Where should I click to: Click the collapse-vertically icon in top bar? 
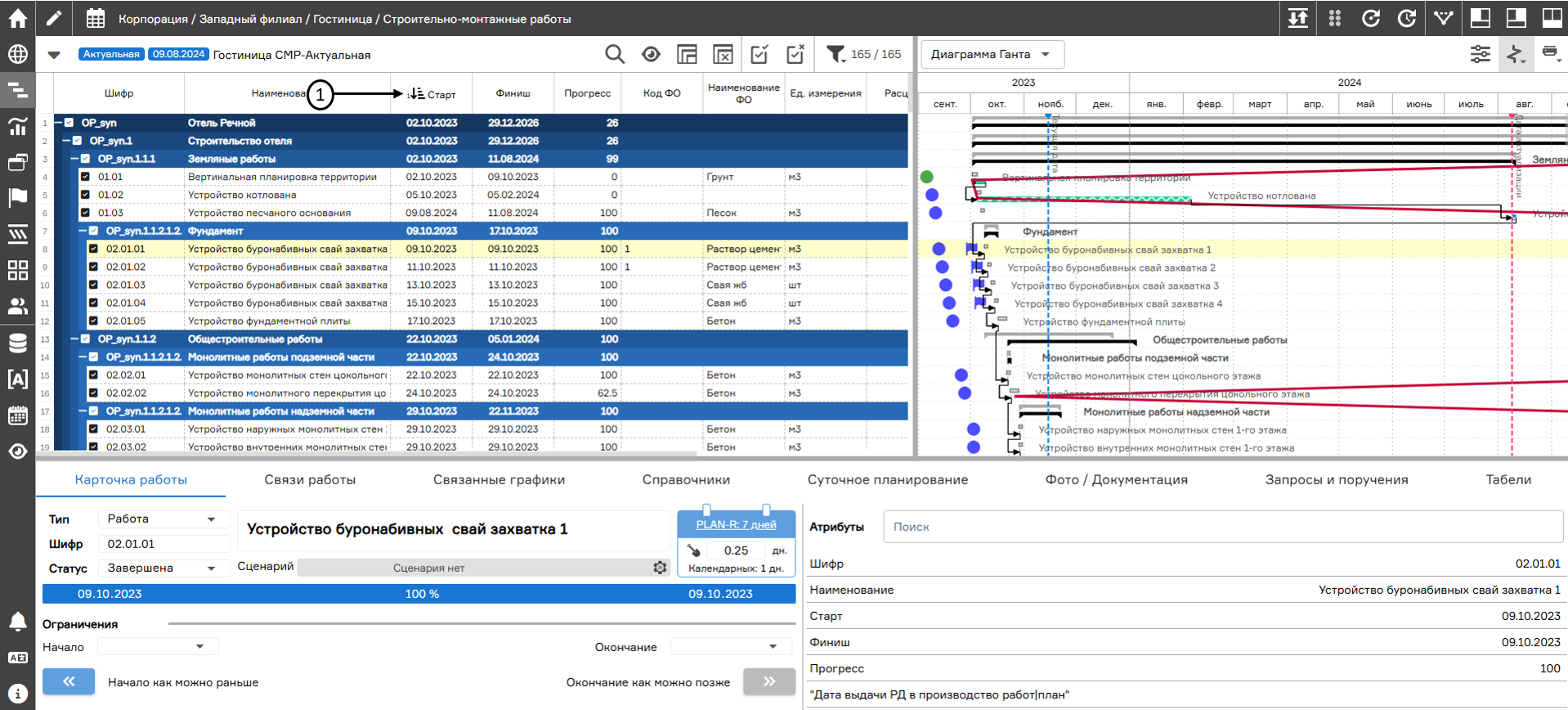(1298, 18)
